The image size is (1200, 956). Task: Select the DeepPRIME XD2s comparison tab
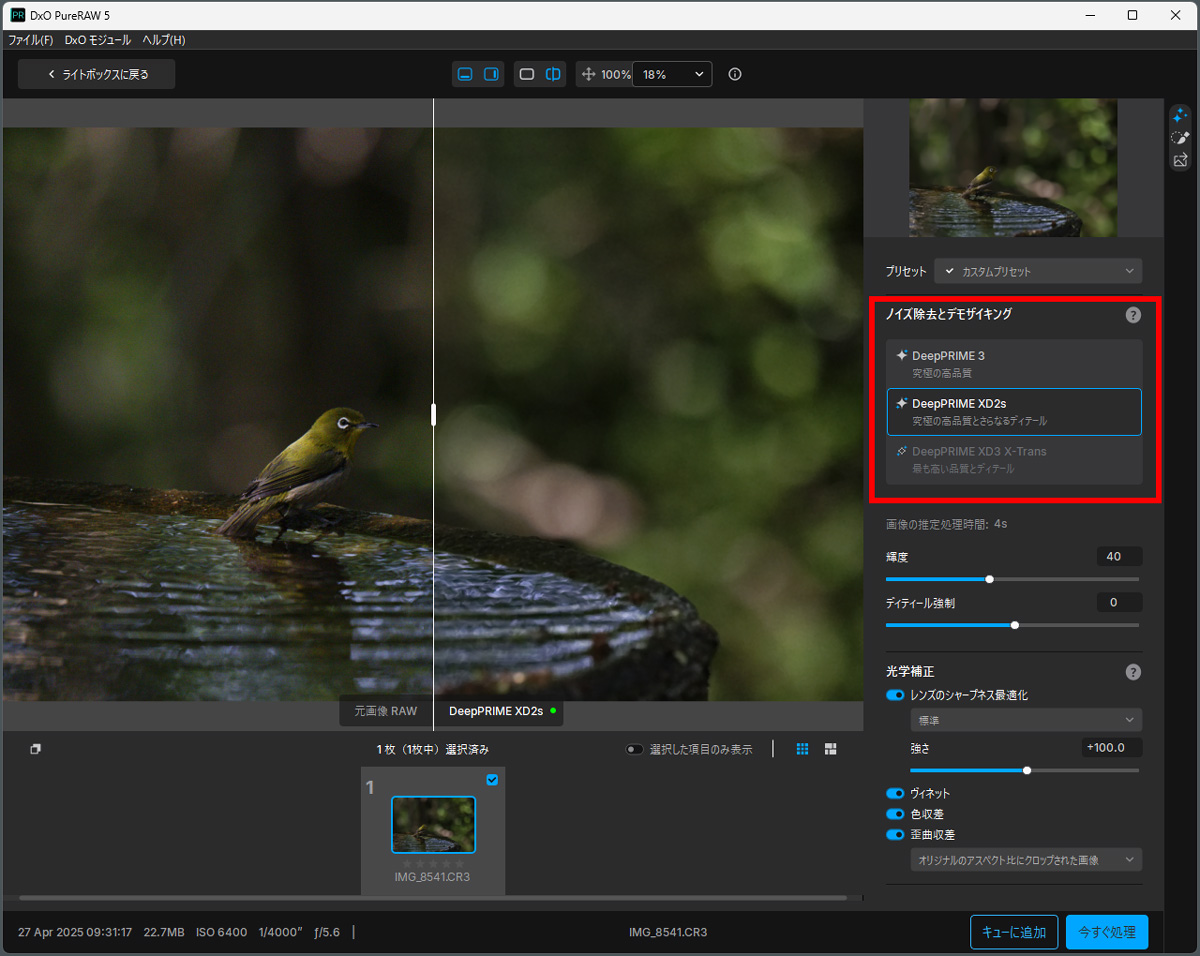(500, 711)
